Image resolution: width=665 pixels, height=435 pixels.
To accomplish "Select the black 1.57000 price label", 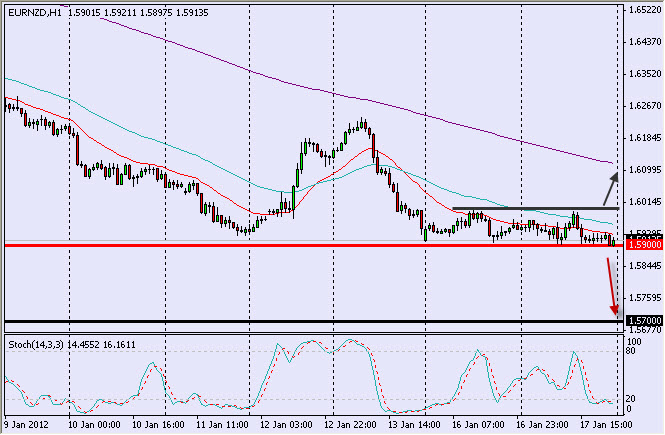I will [x=643, y=321].
